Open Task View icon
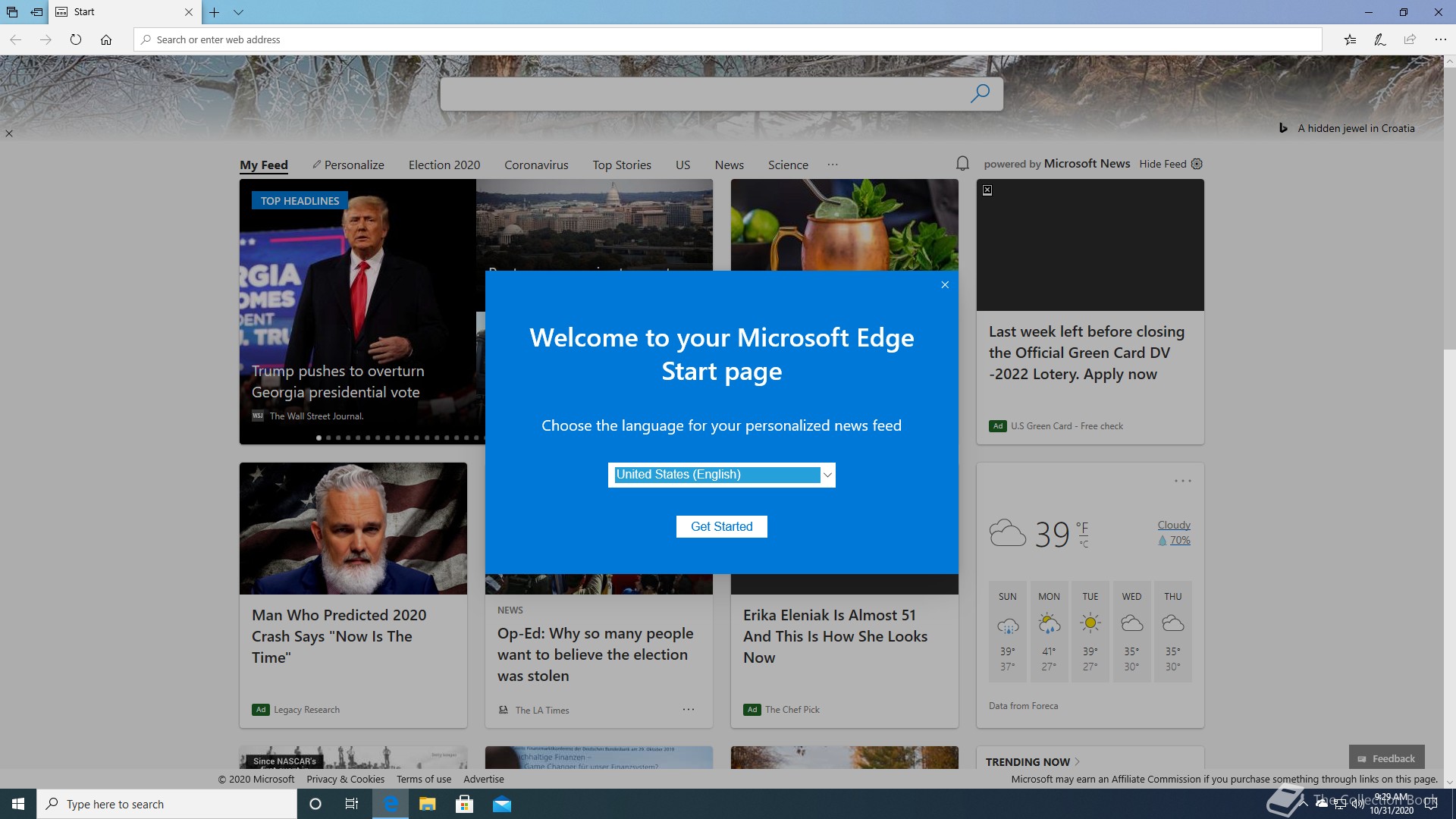 (x=352, y=804)
